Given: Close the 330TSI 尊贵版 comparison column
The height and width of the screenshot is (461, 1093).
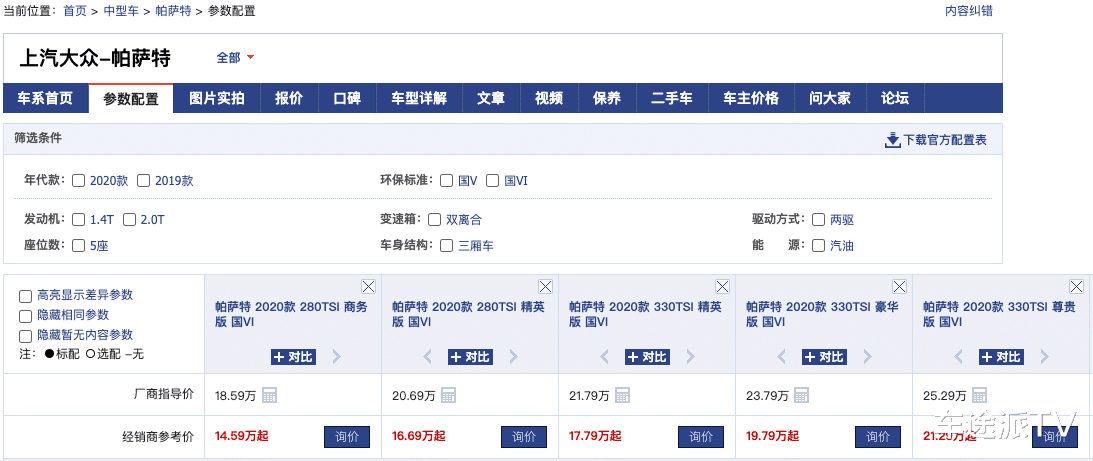Looking at the screenshot, I should click(1077, 286).
